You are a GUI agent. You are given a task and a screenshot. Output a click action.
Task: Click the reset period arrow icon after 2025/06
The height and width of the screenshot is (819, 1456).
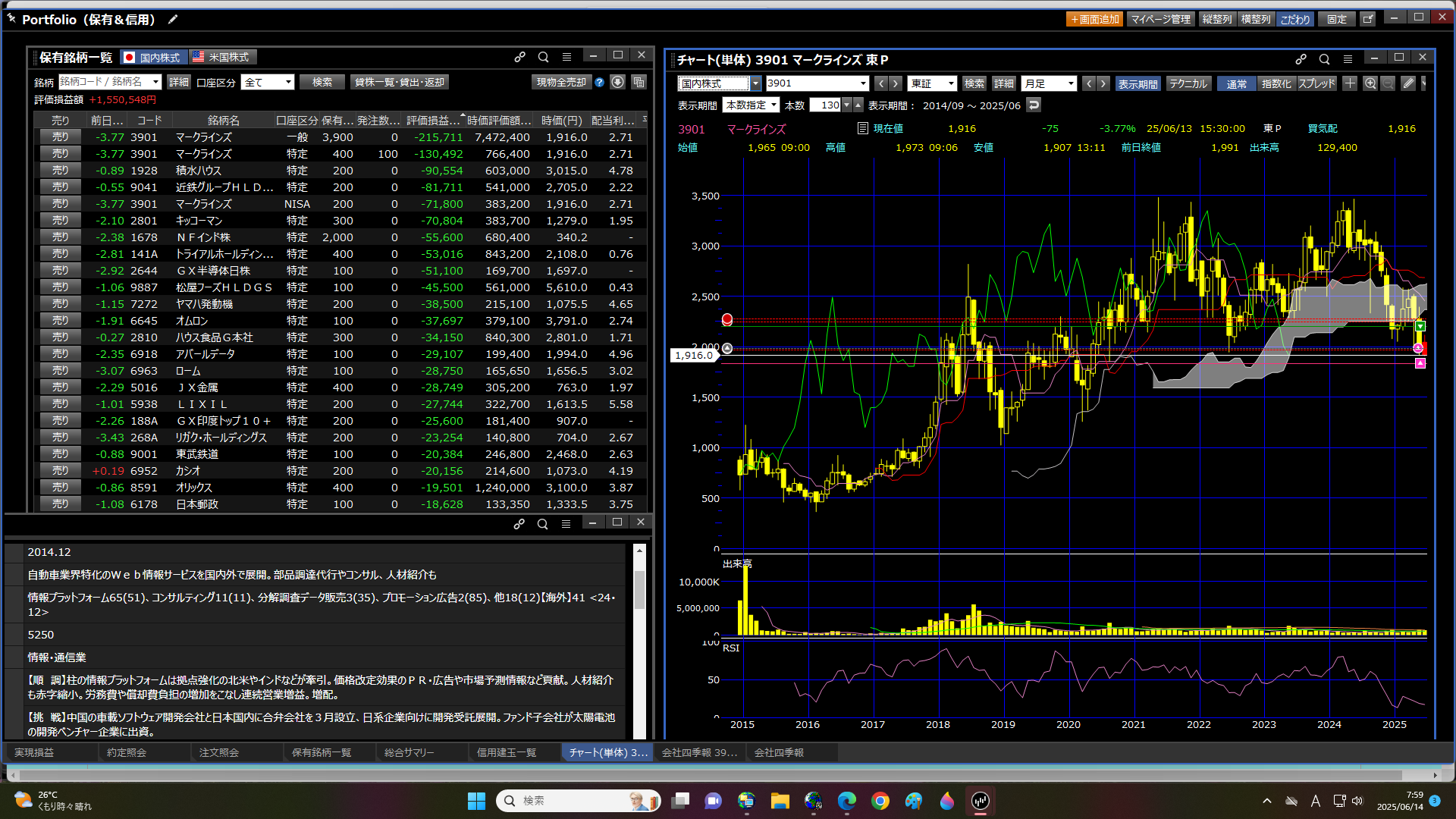(x=1034, y=105)
